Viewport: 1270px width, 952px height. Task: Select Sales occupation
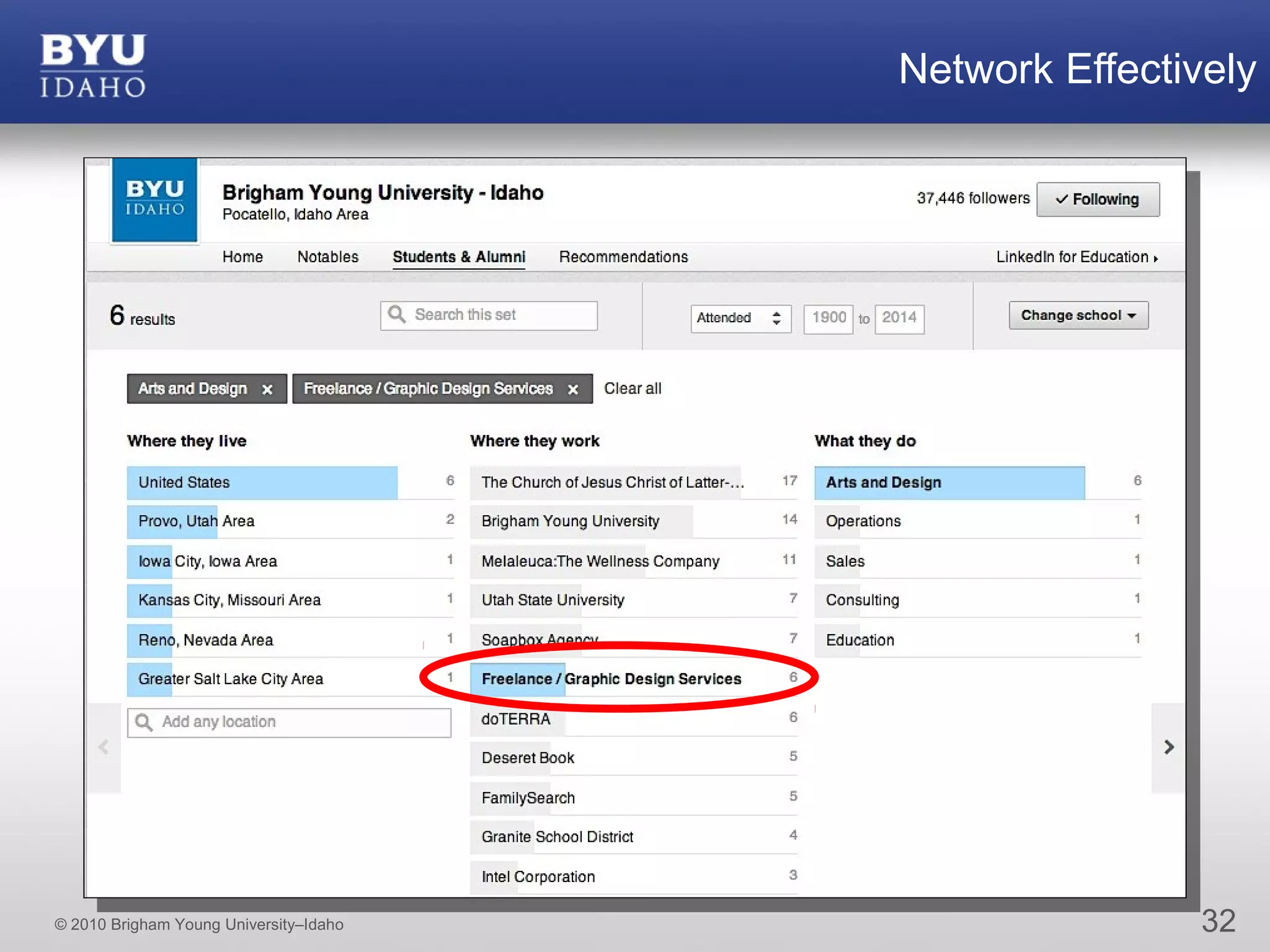pyautogui.click(x=978, y=561)
